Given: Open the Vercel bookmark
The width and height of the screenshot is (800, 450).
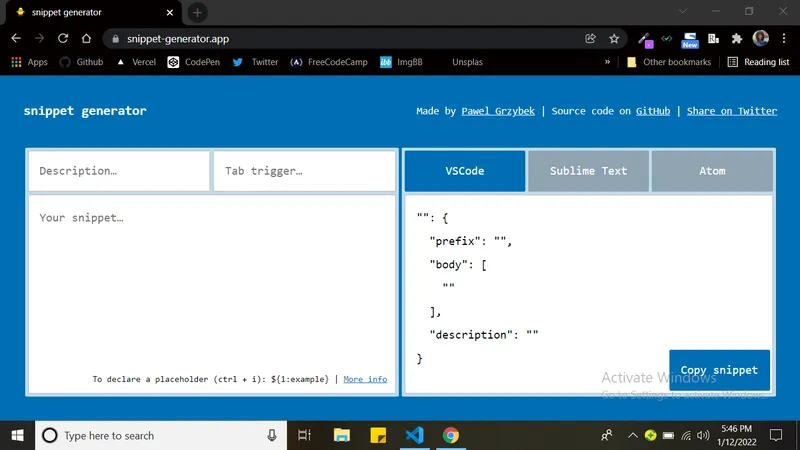Looking at the screenshot, I should (x=136, y=62).
